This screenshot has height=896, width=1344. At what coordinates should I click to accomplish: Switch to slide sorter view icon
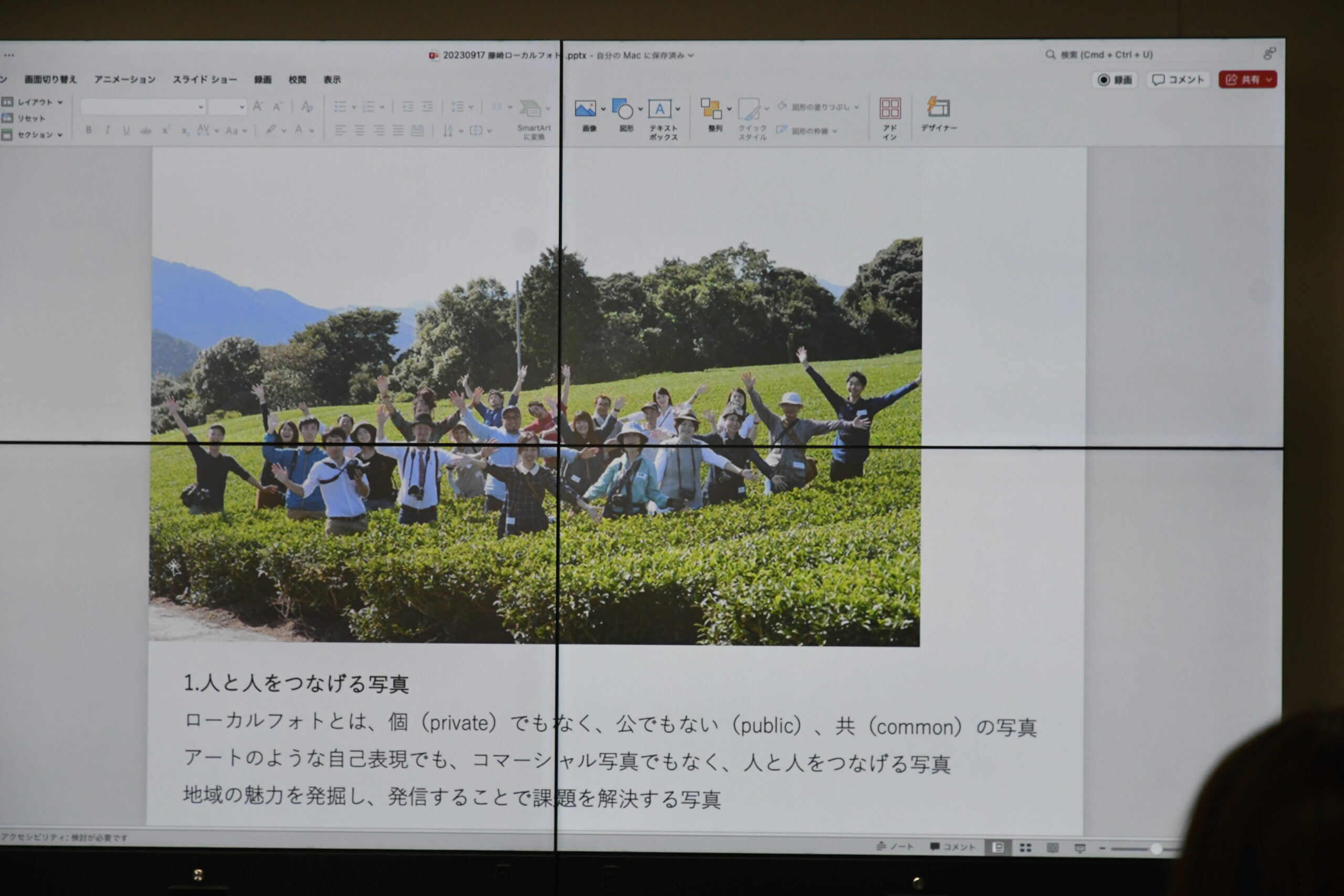tap(1026, 848)
